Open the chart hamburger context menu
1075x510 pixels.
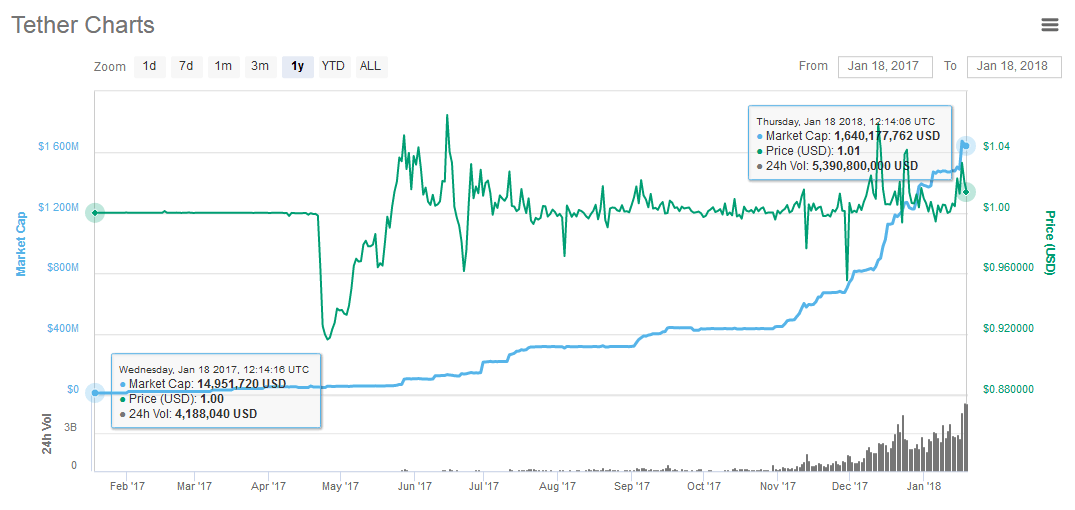1049,25
